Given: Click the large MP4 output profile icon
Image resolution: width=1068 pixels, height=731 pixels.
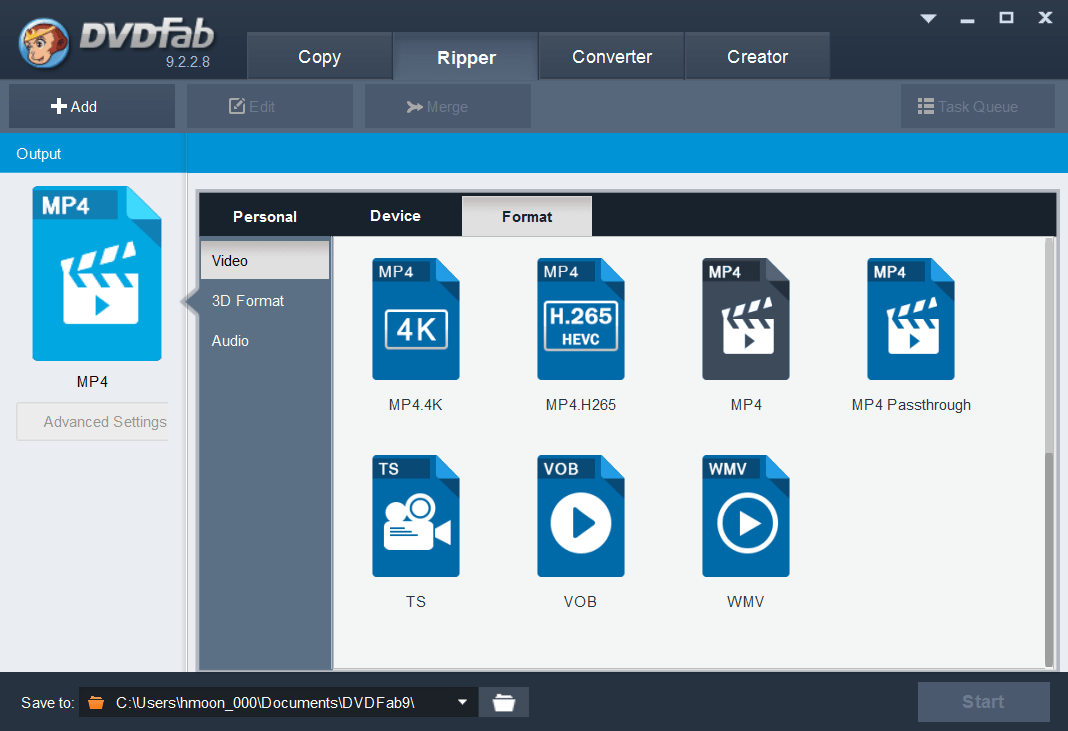Looking at the screenshot, I should coord(97,273).
